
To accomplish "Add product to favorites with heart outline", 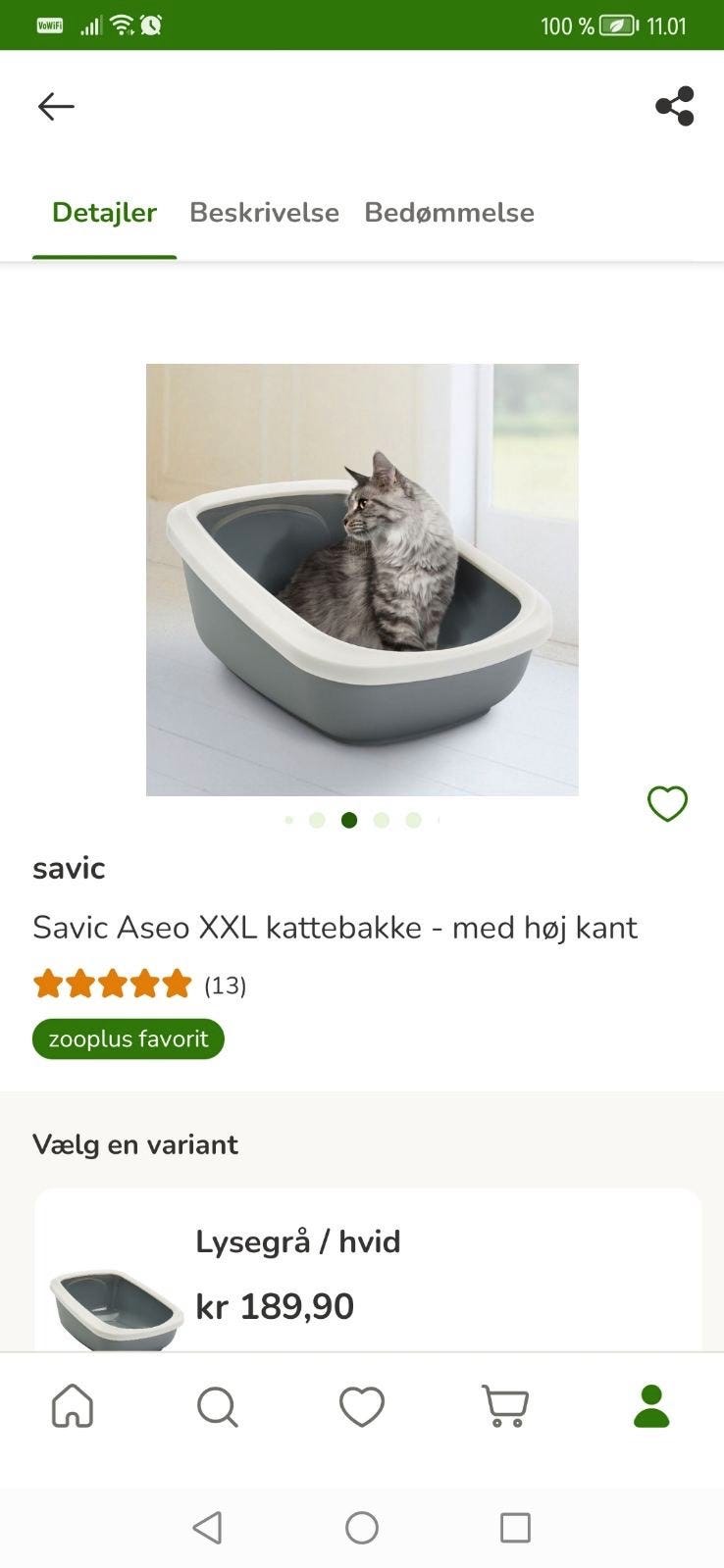I will coord(667,804).
